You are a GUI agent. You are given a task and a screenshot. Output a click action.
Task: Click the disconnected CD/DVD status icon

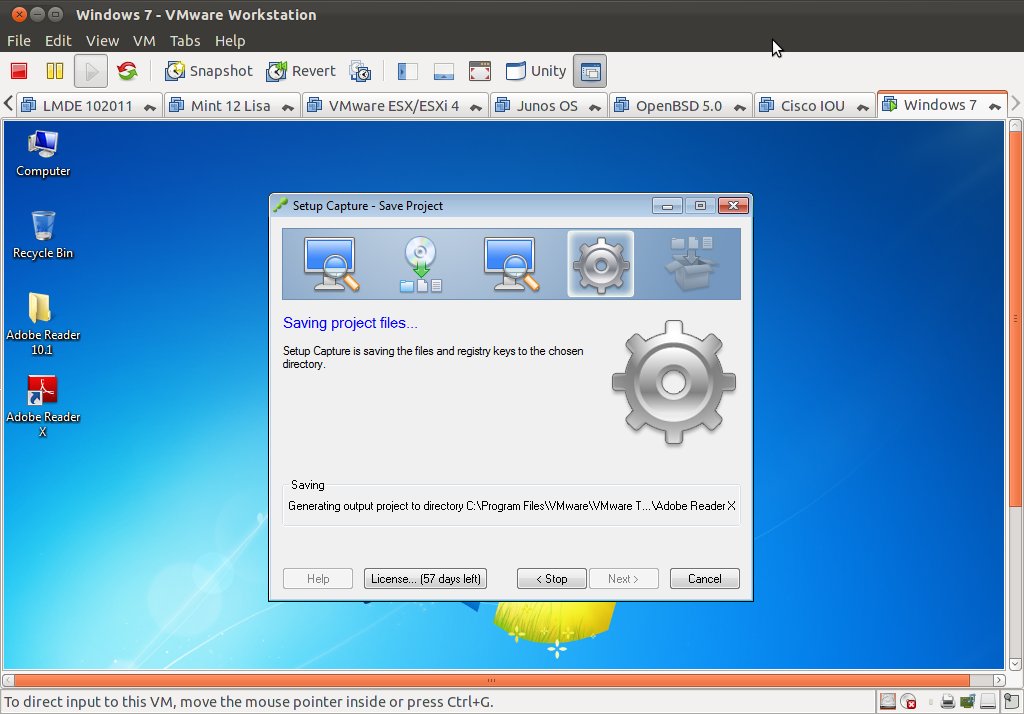click(908, 701)
